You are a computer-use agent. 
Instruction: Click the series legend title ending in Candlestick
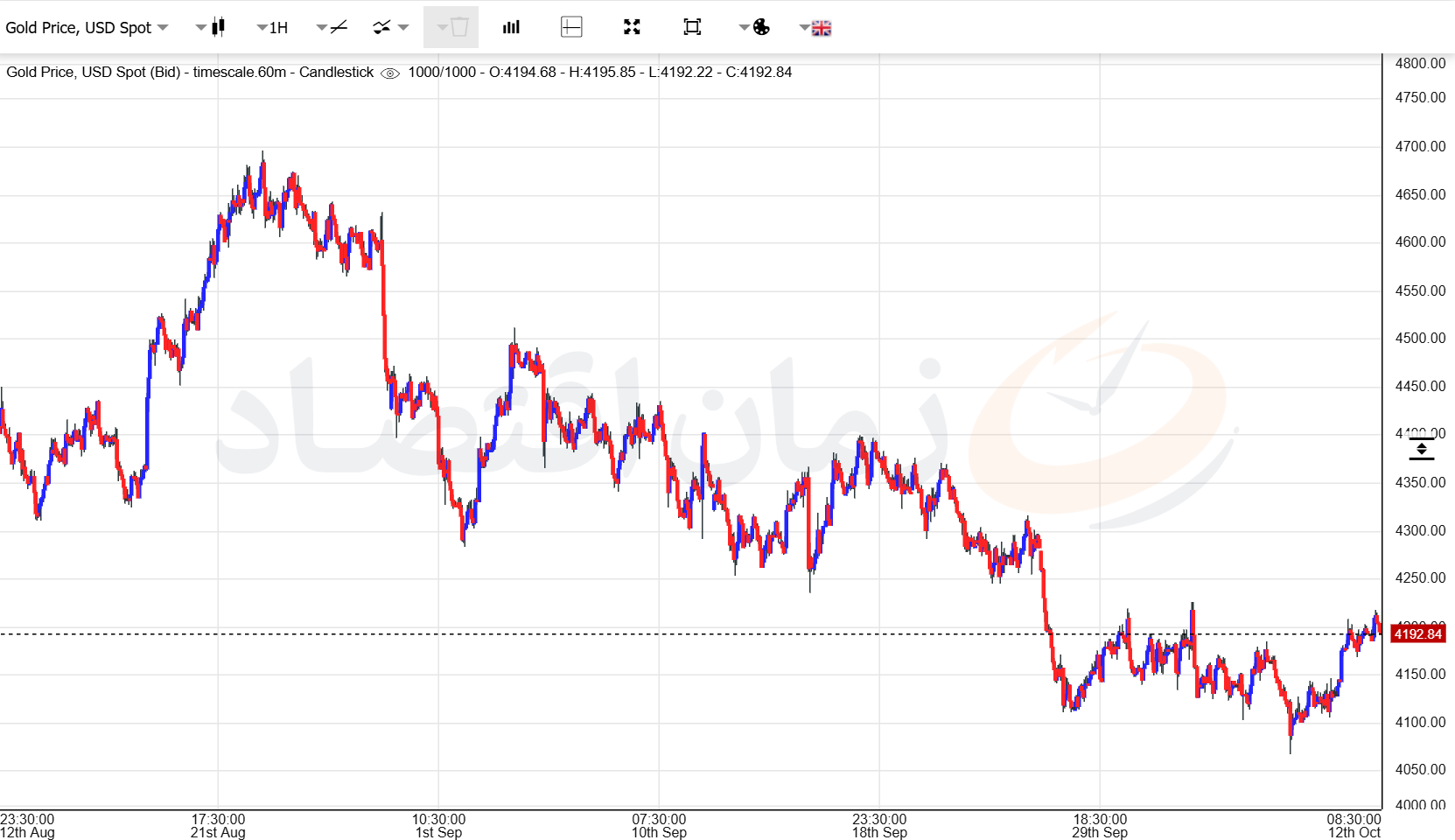coord(190,72)
